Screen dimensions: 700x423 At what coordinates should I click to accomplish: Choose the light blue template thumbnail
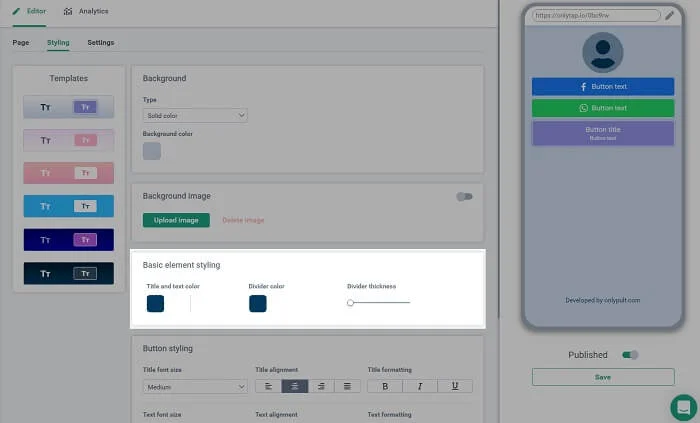coord(69,206)
